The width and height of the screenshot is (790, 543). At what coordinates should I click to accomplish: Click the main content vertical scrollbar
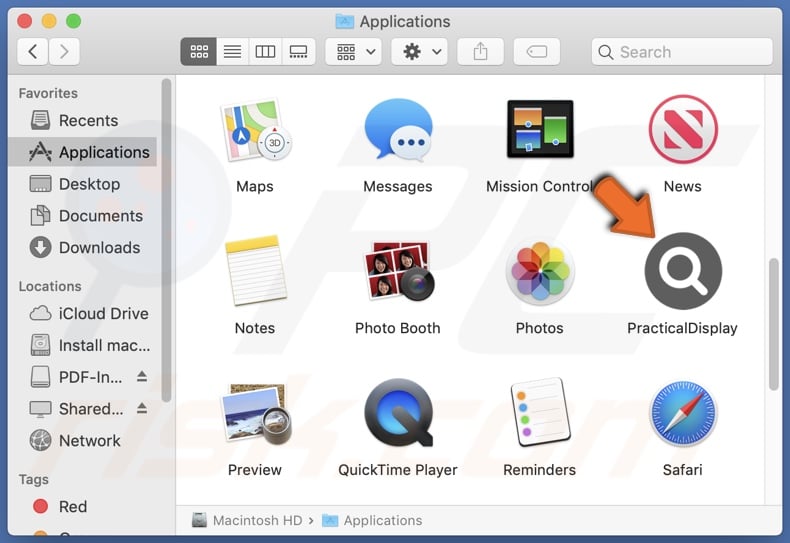pyautogui.click(x=773, y=324)
